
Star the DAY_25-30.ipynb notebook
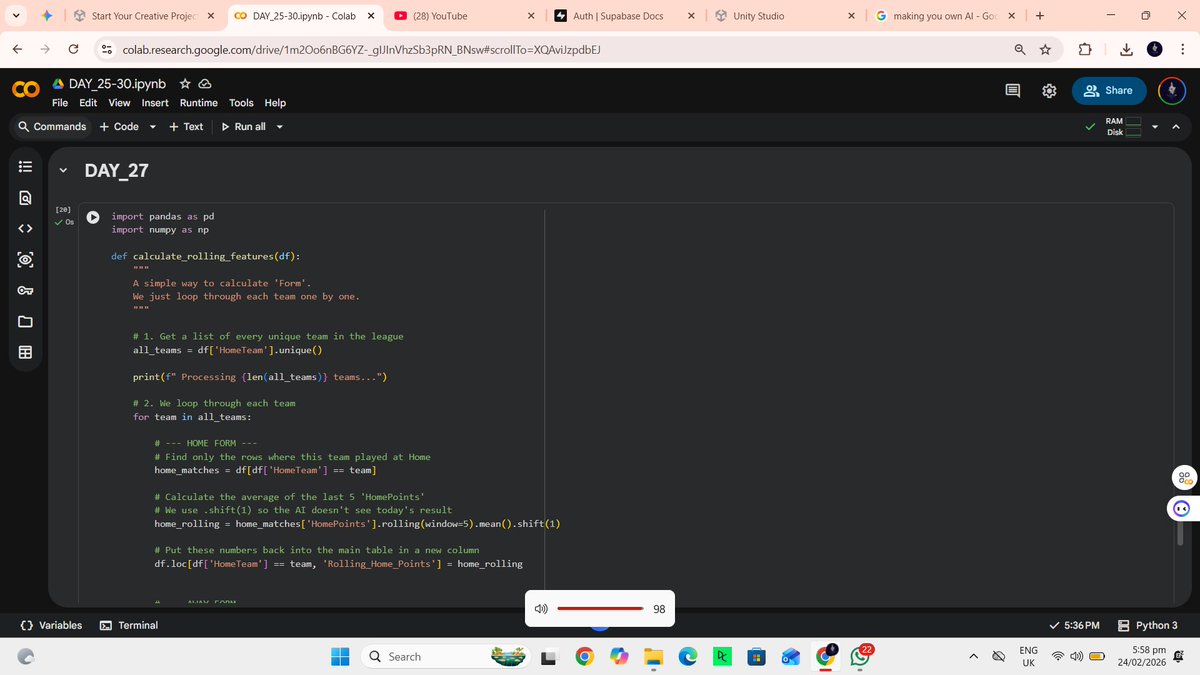[184, 84]
